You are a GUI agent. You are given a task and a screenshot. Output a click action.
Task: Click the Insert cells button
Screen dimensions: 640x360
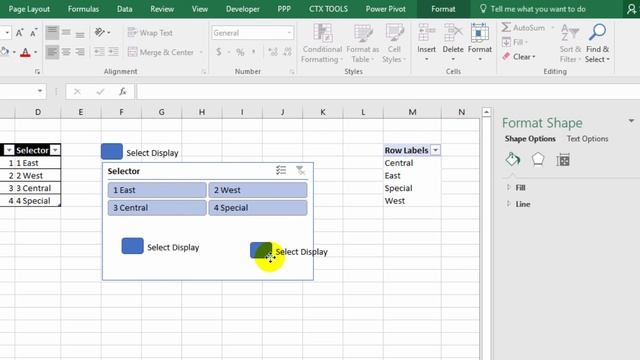[427, 43]
